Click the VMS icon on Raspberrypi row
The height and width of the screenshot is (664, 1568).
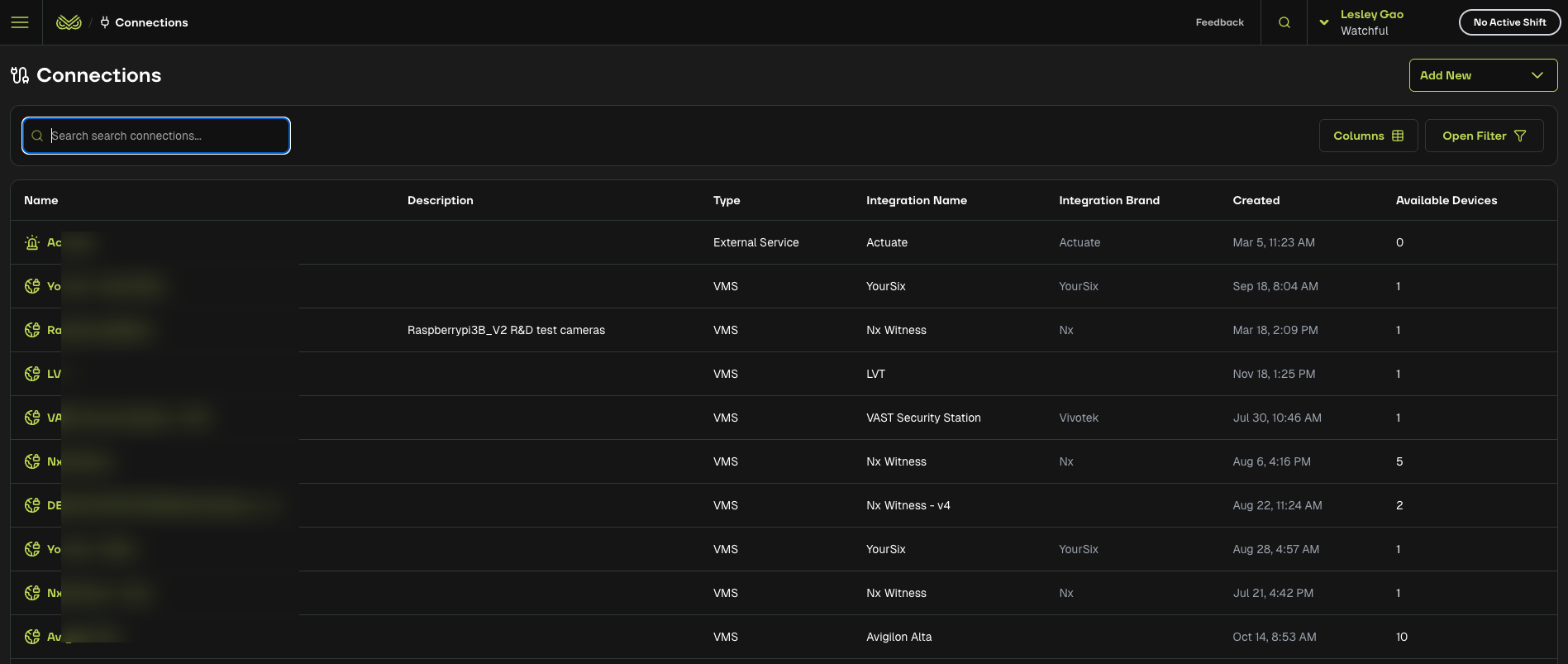(32, 330)
